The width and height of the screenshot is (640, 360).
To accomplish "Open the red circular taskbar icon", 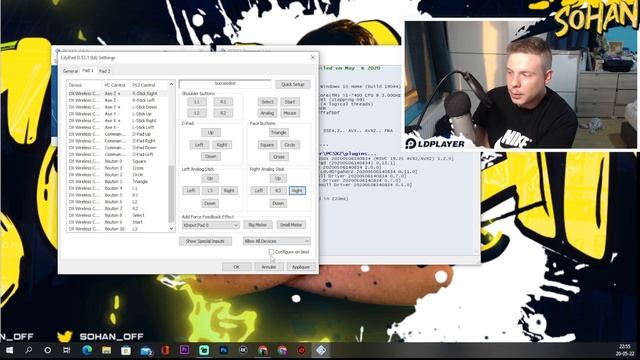I will [301, 350].
